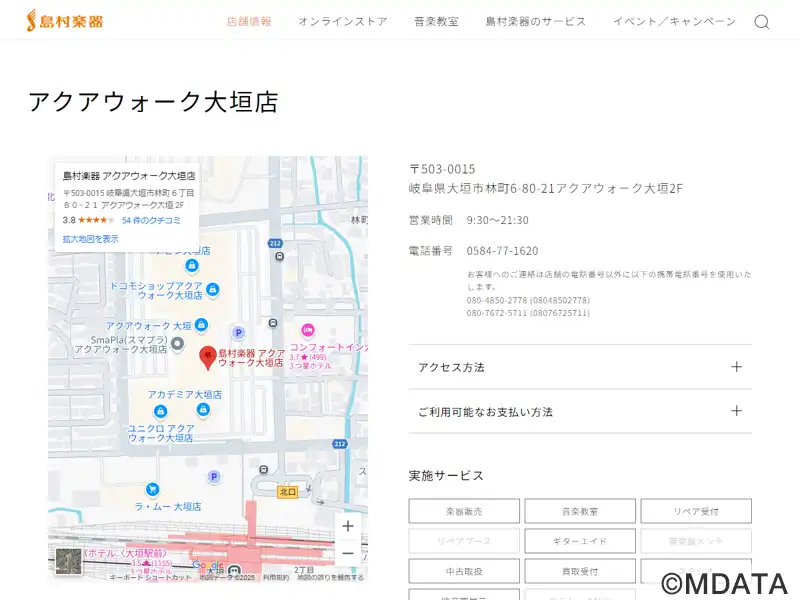
Task: Click the greyed-out リペアブース button
Action: tap(464, 541)
